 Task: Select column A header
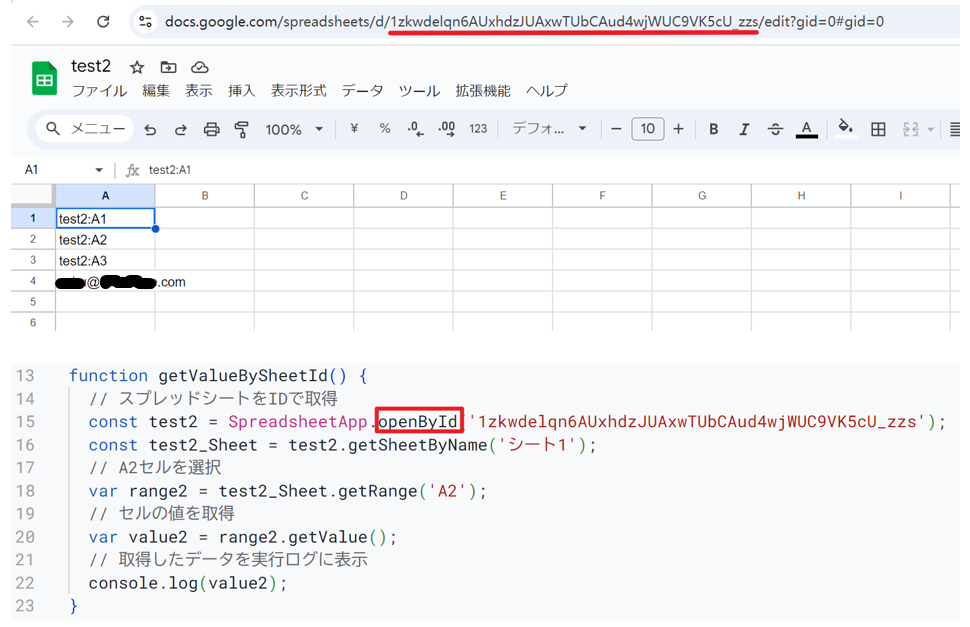click(105, 195)
